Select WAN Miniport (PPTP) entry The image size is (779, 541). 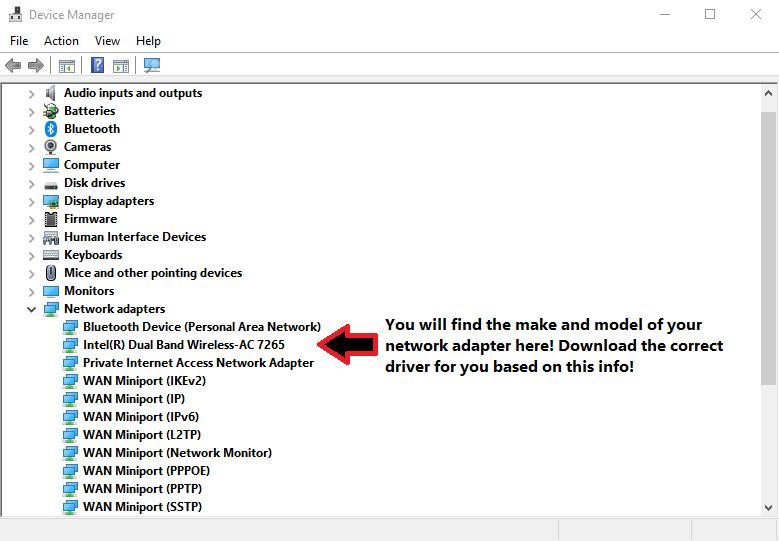[x=143, y=489]
